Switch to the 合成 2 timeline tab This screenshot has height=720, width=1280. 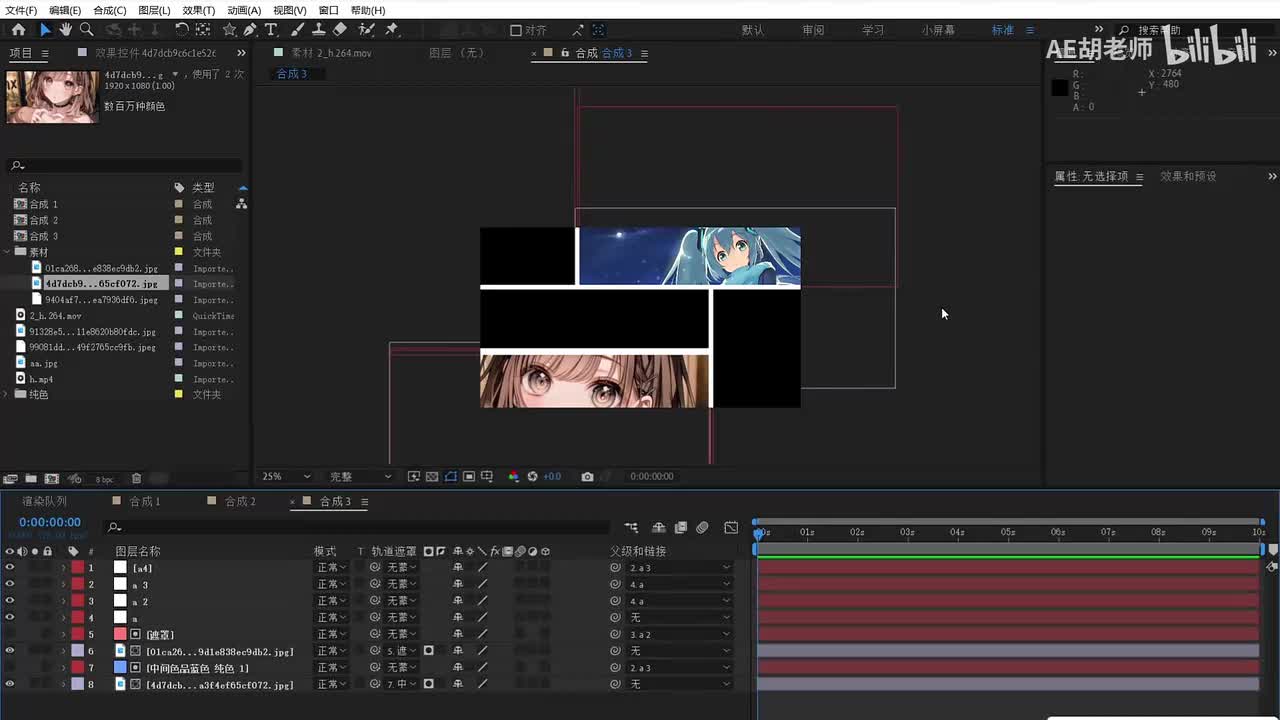pyautogui.click(x=240, y=501)
